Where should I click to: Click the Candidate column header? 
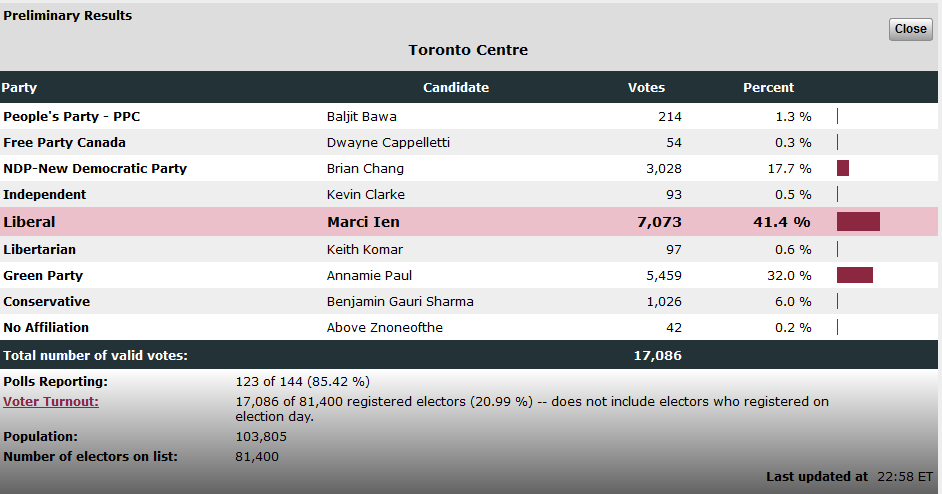coord(456,88)
